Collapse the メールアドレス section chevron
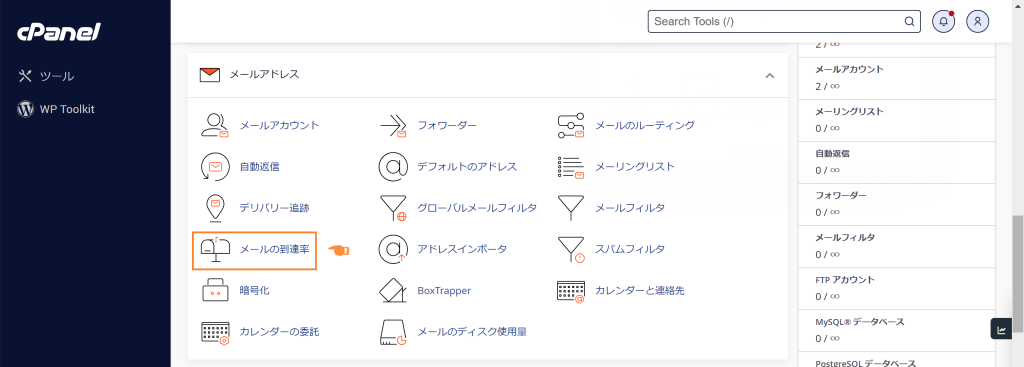This screenshot has width=1024, height=367. tap(770, 76)
